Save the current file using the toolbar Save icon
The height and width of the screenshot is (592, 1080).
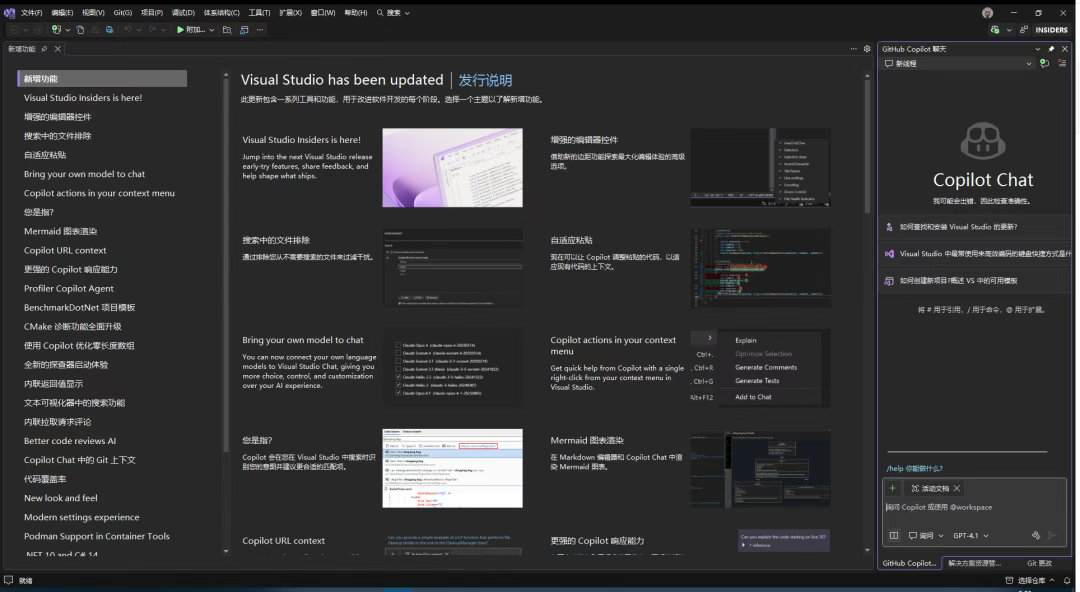tap(110, 30)
